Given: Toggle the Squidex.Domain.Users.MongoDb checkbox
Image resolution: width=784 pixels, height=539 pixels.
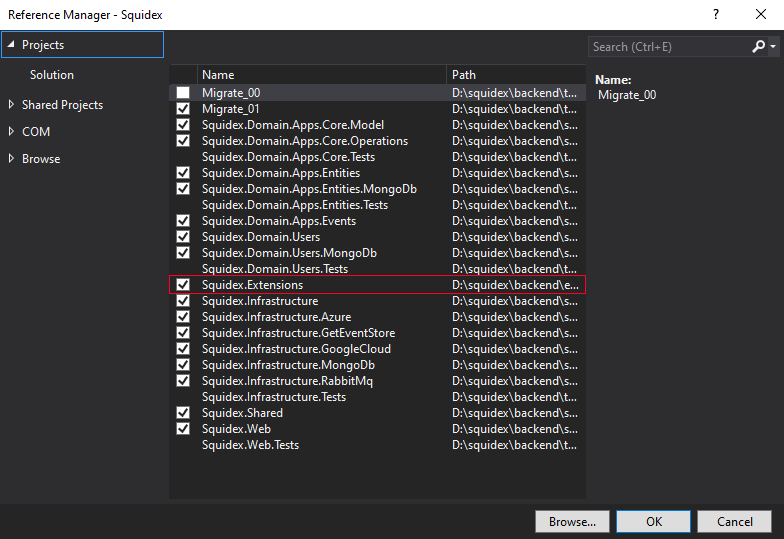Looking at the screenshot, I should (x=183, y=252).
